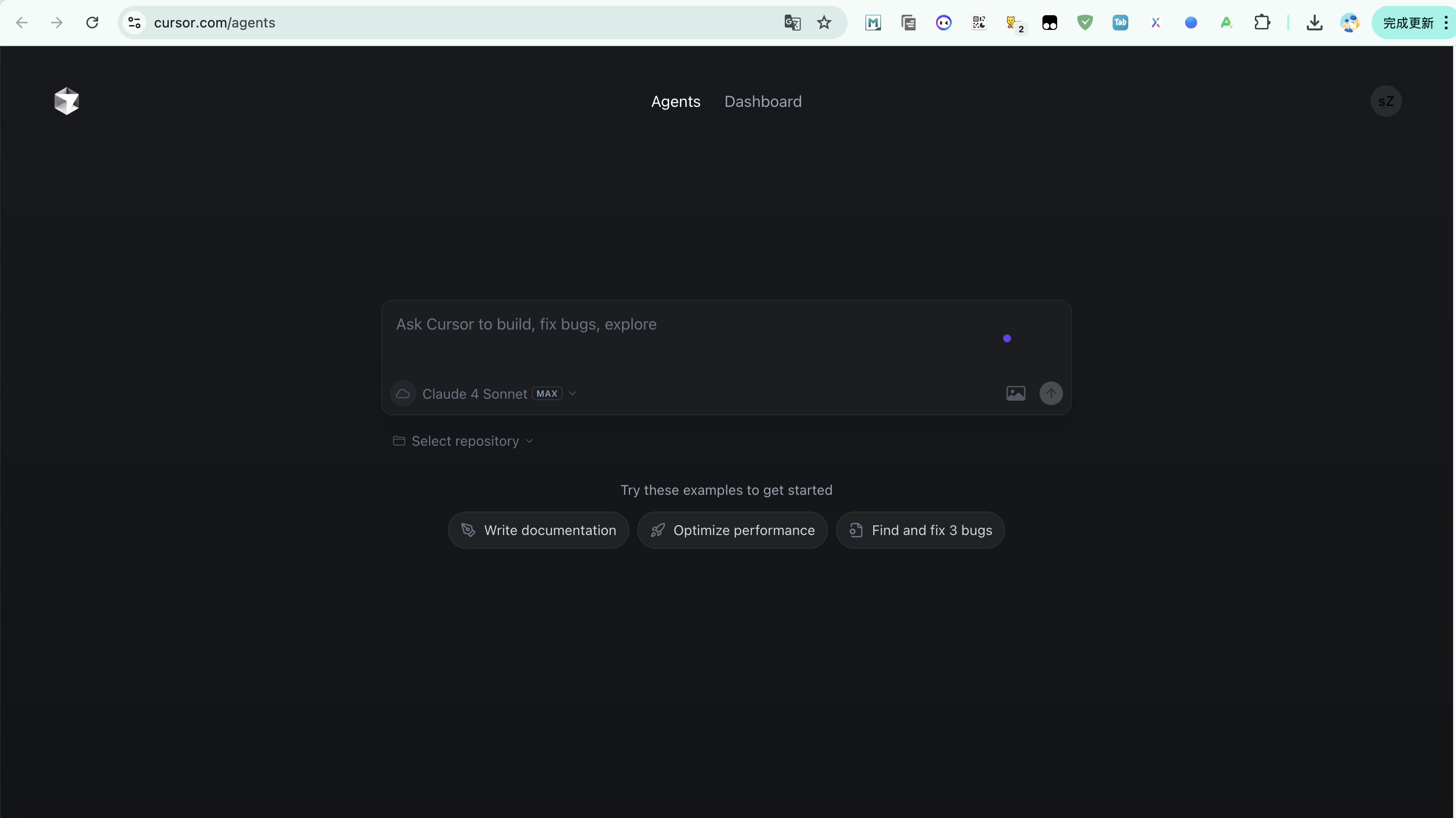Open the copy pages extension icon
The height and width of the screenshot is (818, 1456).
(x=909, y=23)
